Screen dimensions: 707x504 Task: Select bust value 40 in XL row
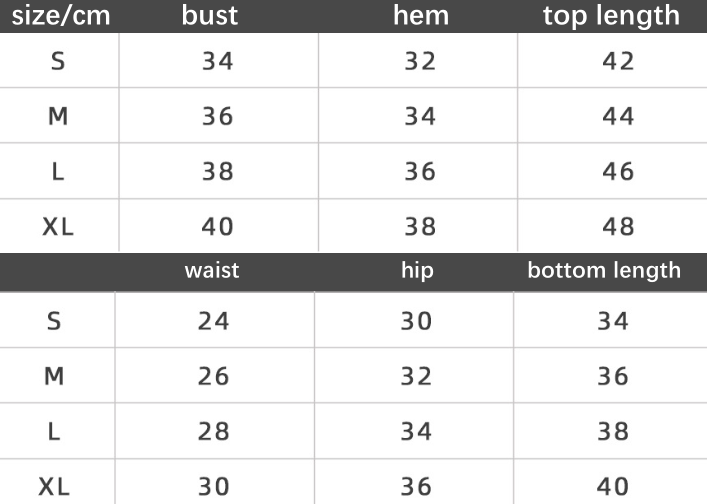point(217,226)
